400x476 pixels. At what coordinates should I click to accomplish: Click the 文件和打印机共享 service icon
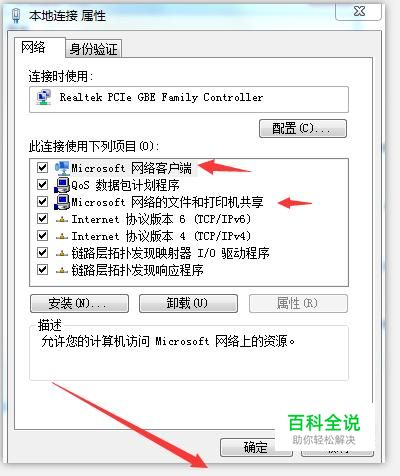(62, 202)
